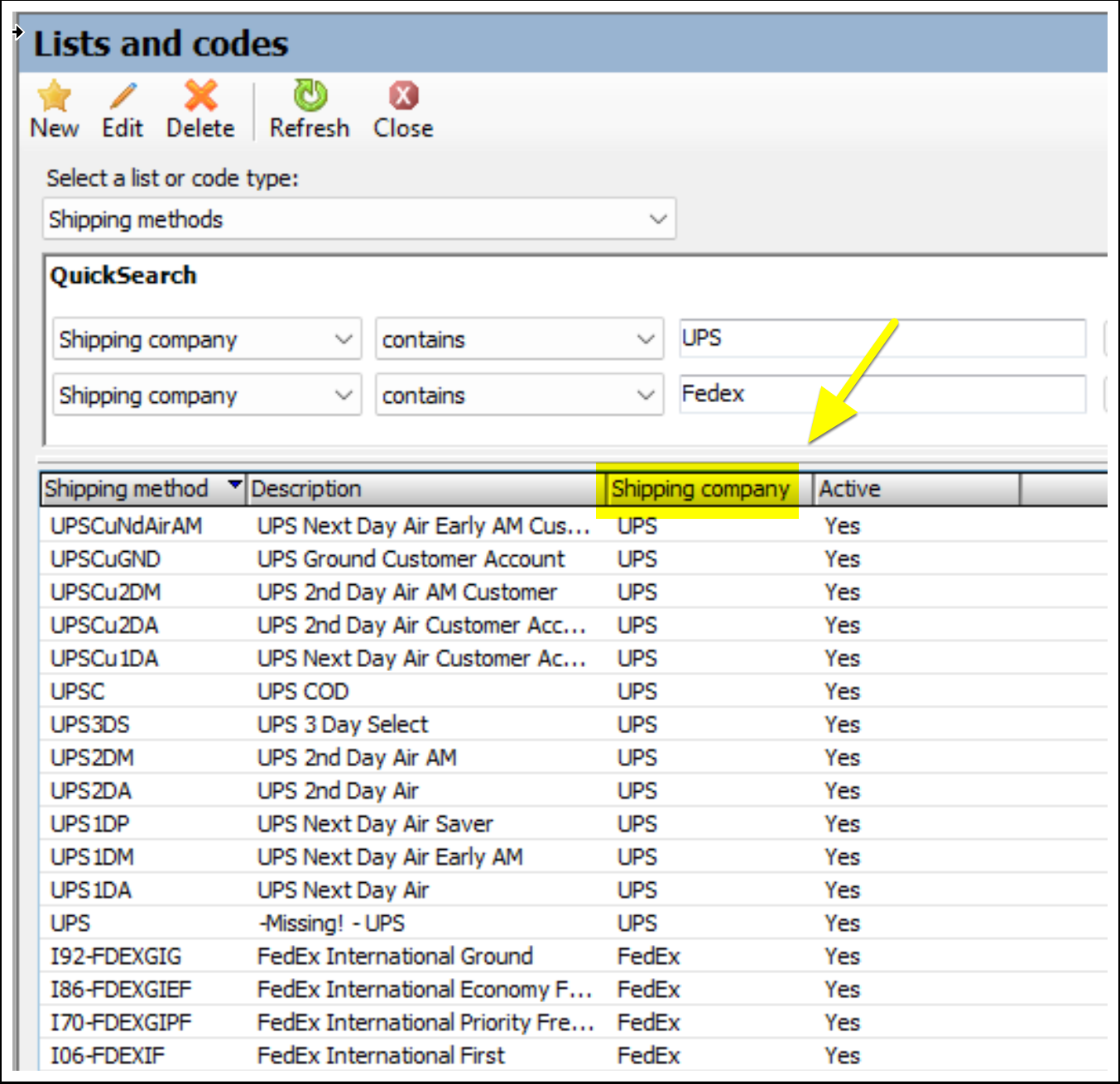The height and width of the screenshot is (1084, 1120).
Task: Open second QuickSearch field dropdown
Action: click(207, 396)
